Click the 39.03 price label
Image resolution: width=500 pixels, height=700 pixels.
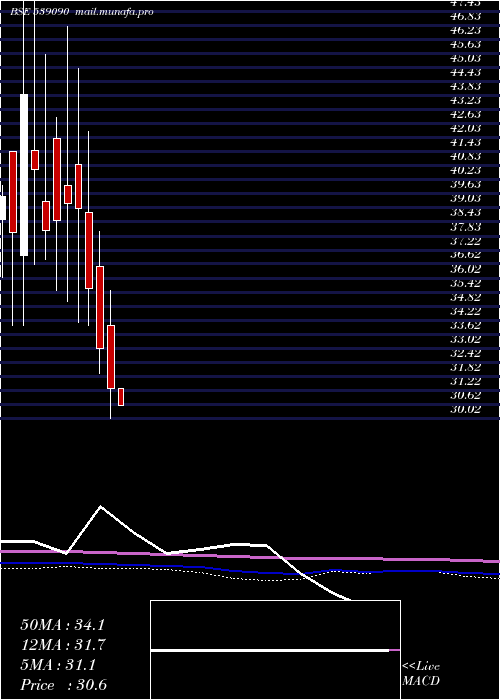pos(466,199)
